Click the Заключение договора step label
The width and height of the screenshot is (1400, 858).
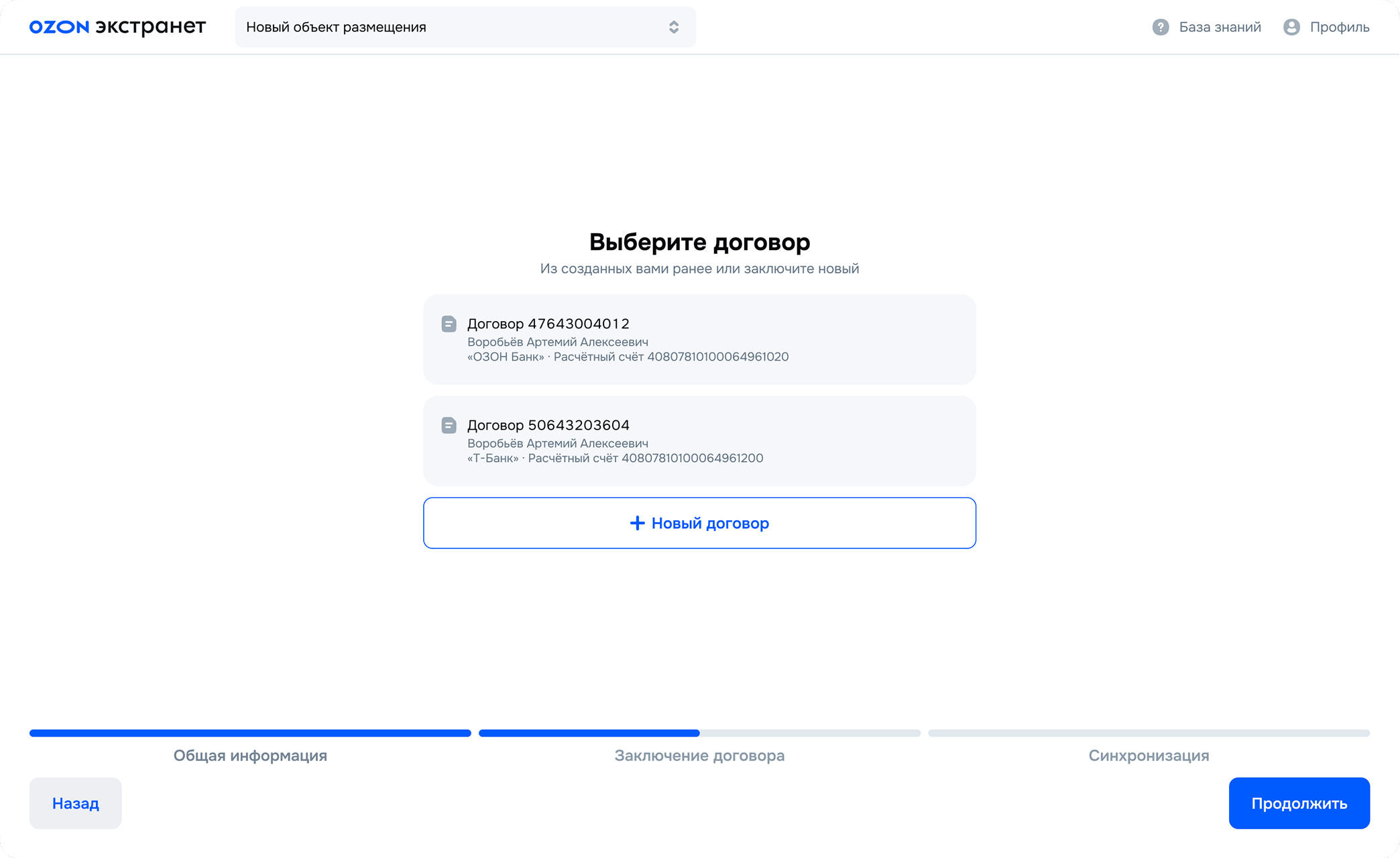click(x=699, y=755)
